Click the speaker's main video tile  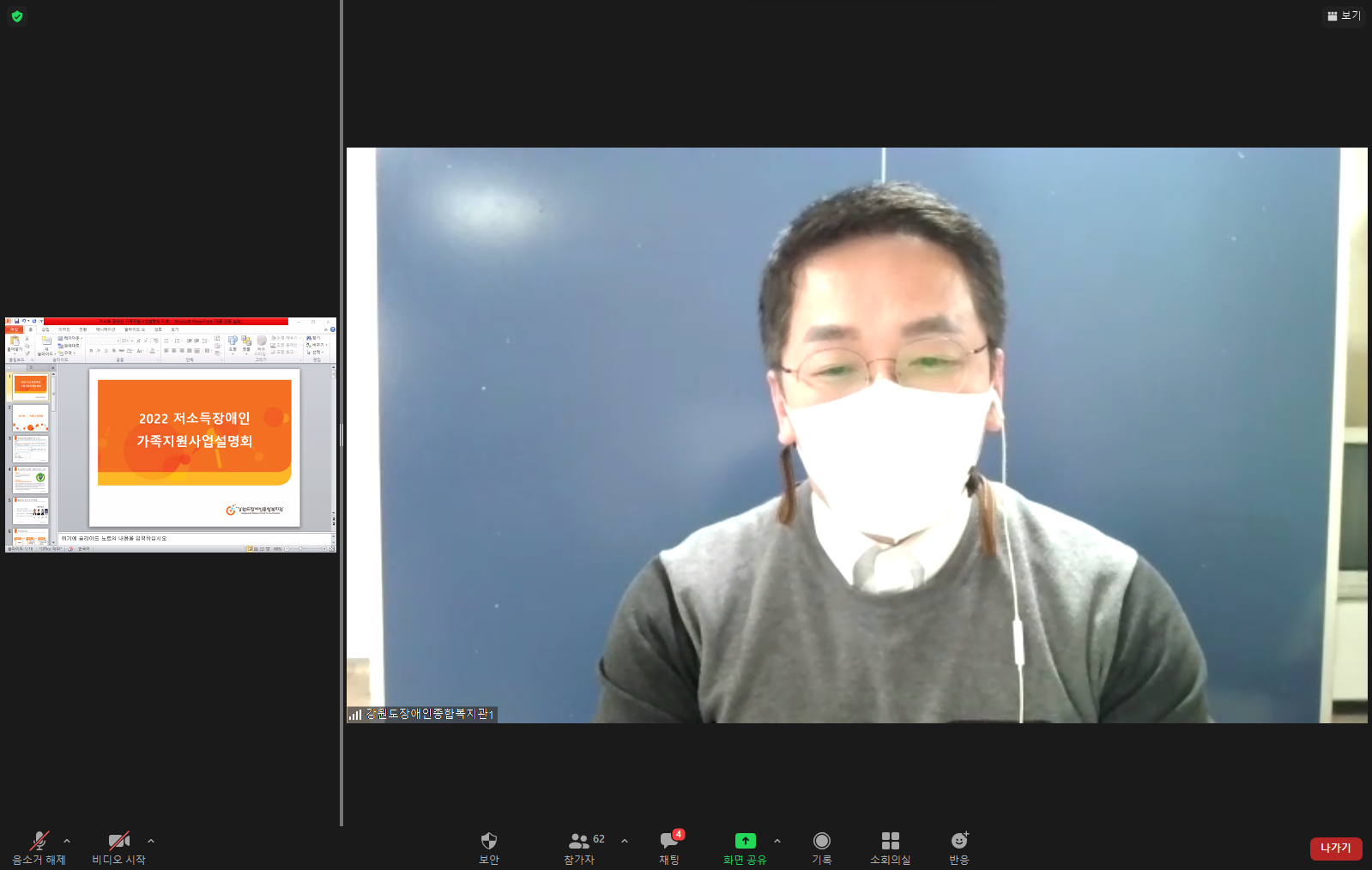(857, 435)
